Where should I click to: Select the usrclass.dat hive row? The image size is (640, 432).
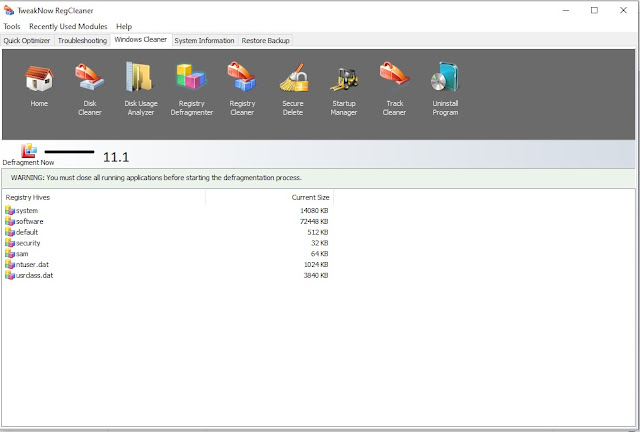[167, 275]
